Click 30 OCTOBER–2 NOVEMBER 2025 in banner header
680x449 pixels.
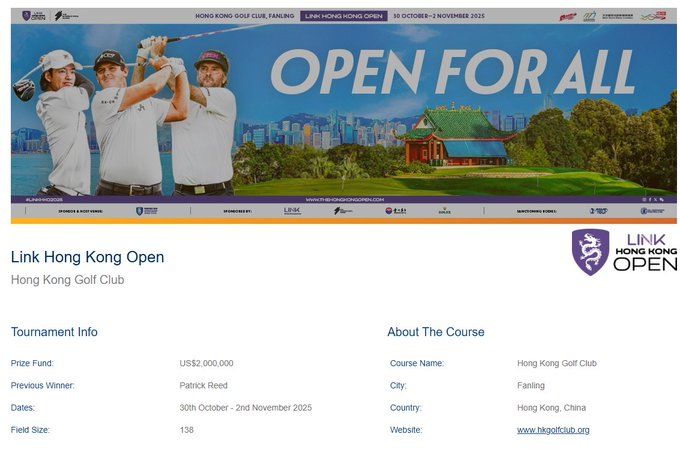tap(439, 16)
